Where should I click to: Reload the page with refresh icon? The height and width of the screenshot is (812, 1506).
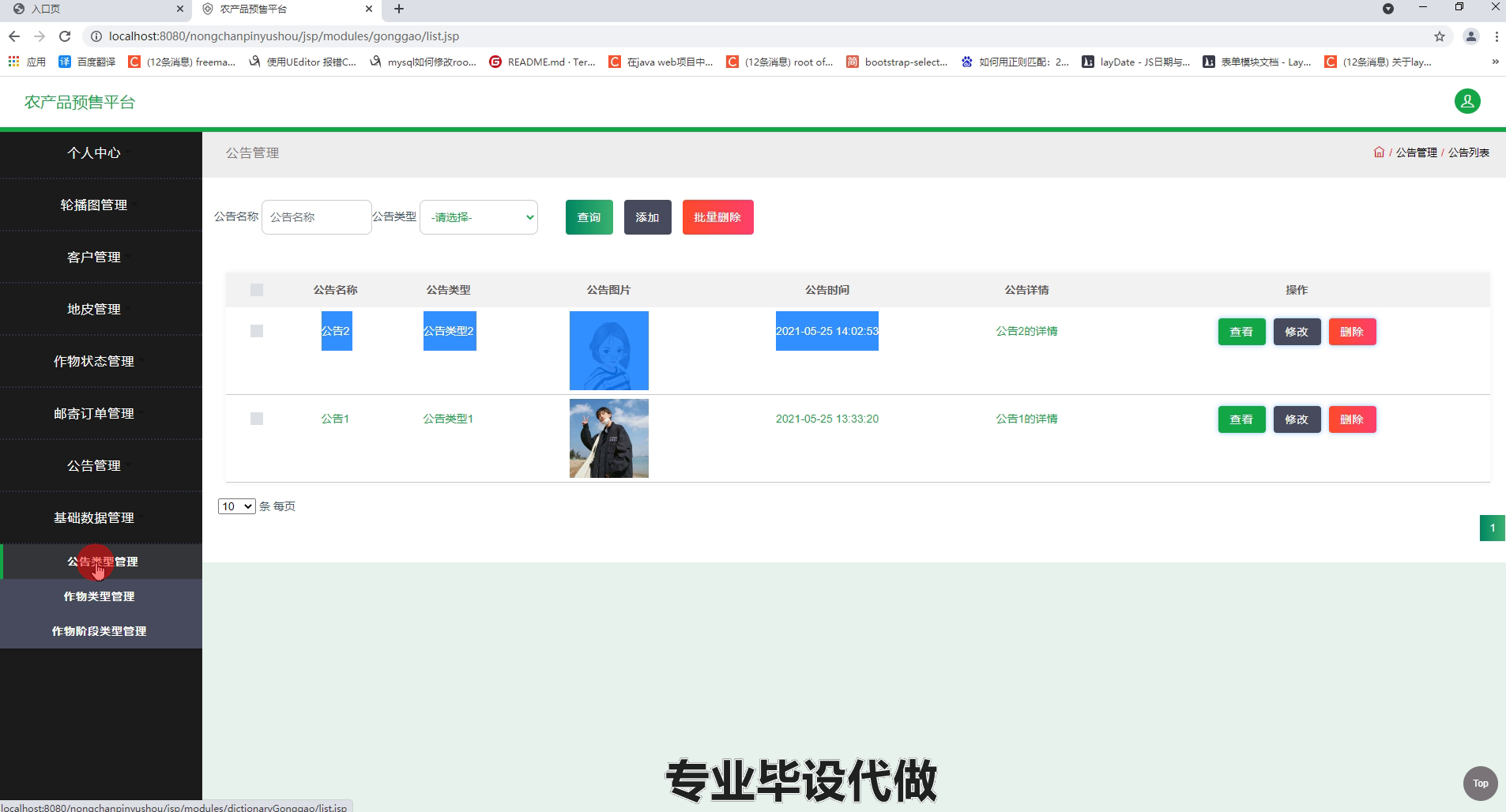pos(65,36)
